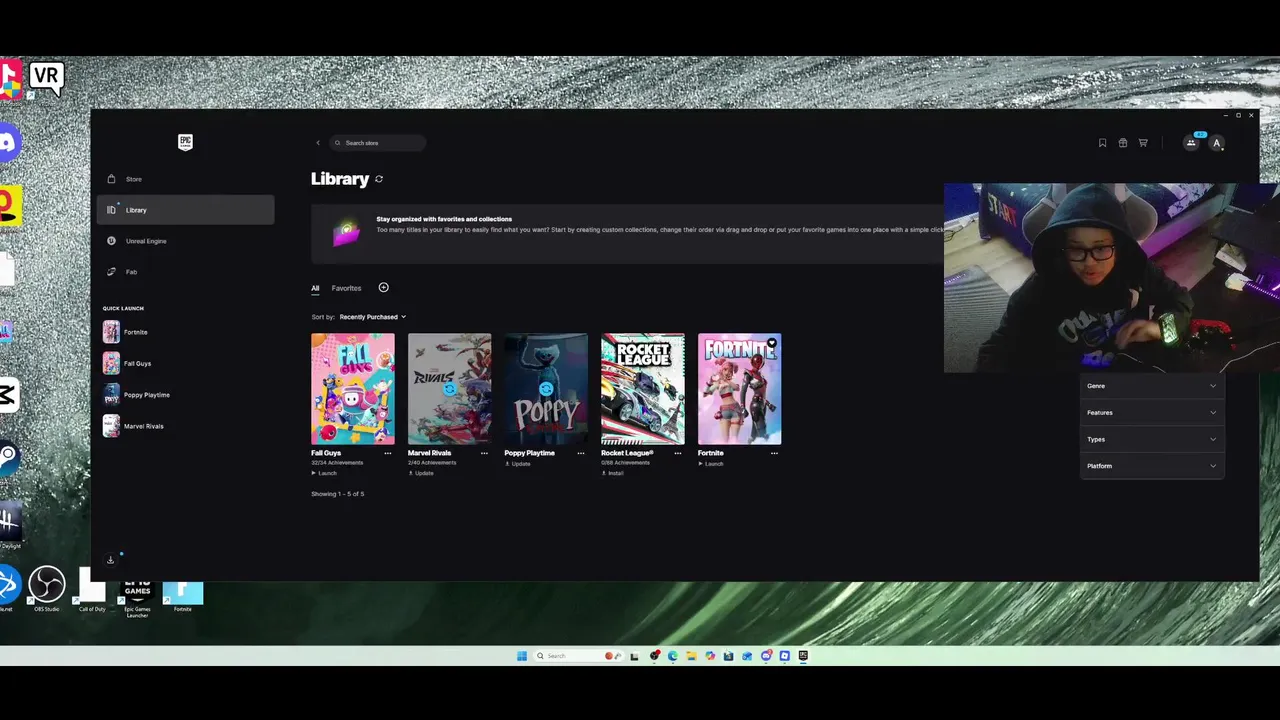This screenshot has height=720, width=1280.
Task: Go back using the back arrow
Action: [318, 143]
